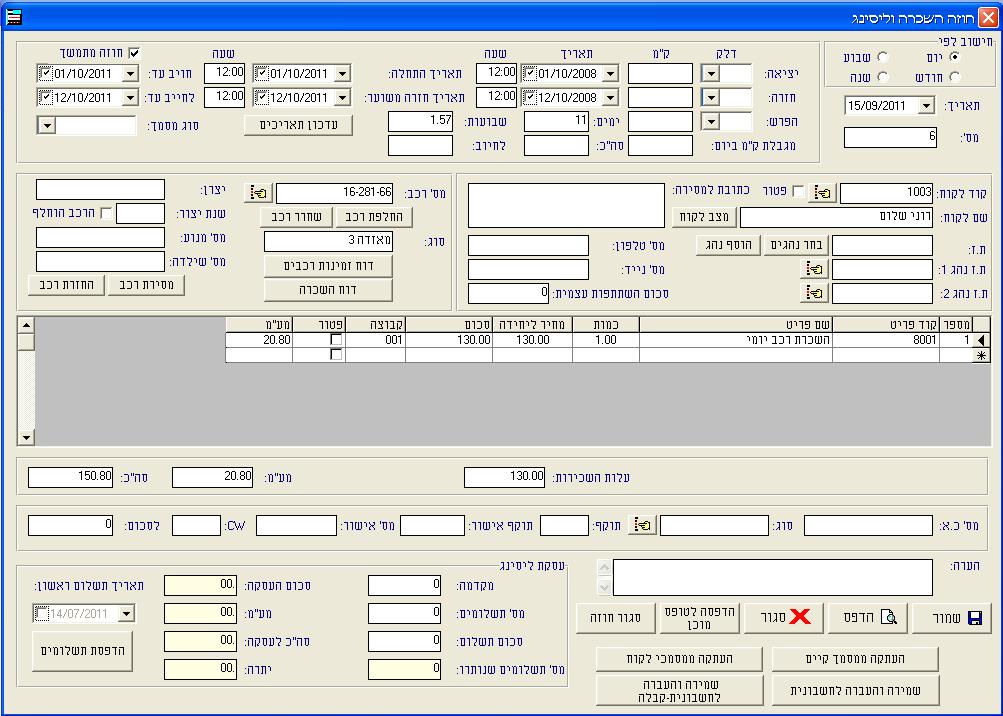The height and width of the screenshot is (716, 1003).
Task: Select the שנה calculation radio button
Action: tap(883, 77)
